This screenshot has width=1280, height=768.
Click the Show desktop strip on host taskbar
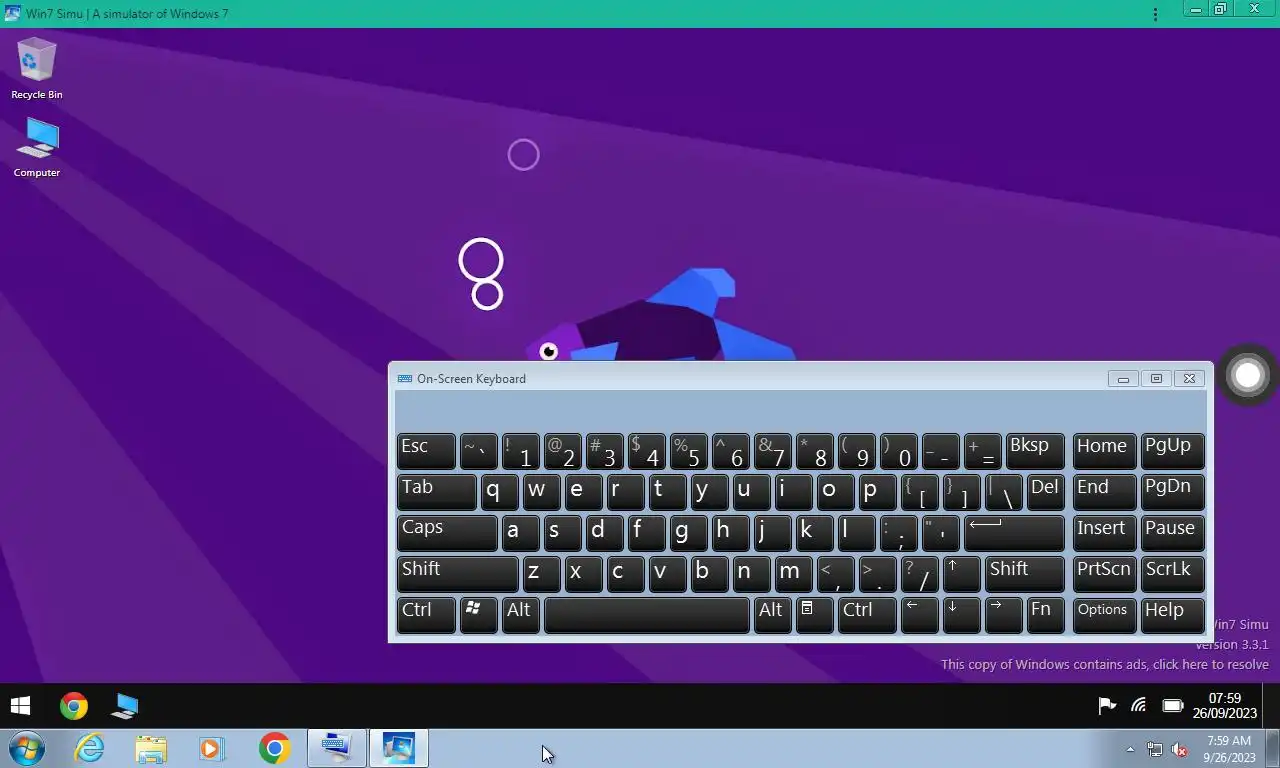pyautogui.click(x=1270, y=706)
